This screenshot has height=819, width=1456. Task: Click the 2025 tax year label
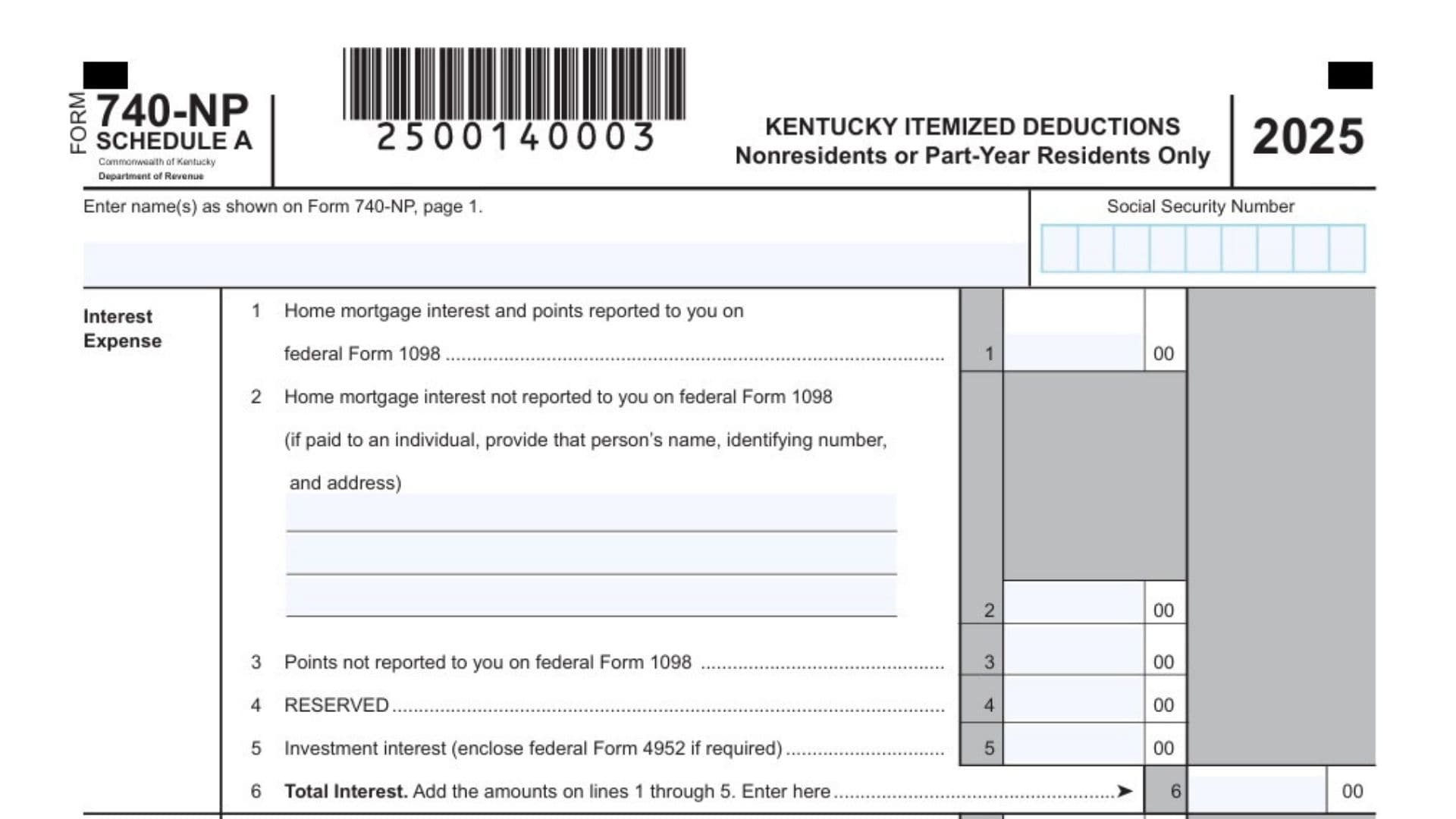pos(1307,137)
